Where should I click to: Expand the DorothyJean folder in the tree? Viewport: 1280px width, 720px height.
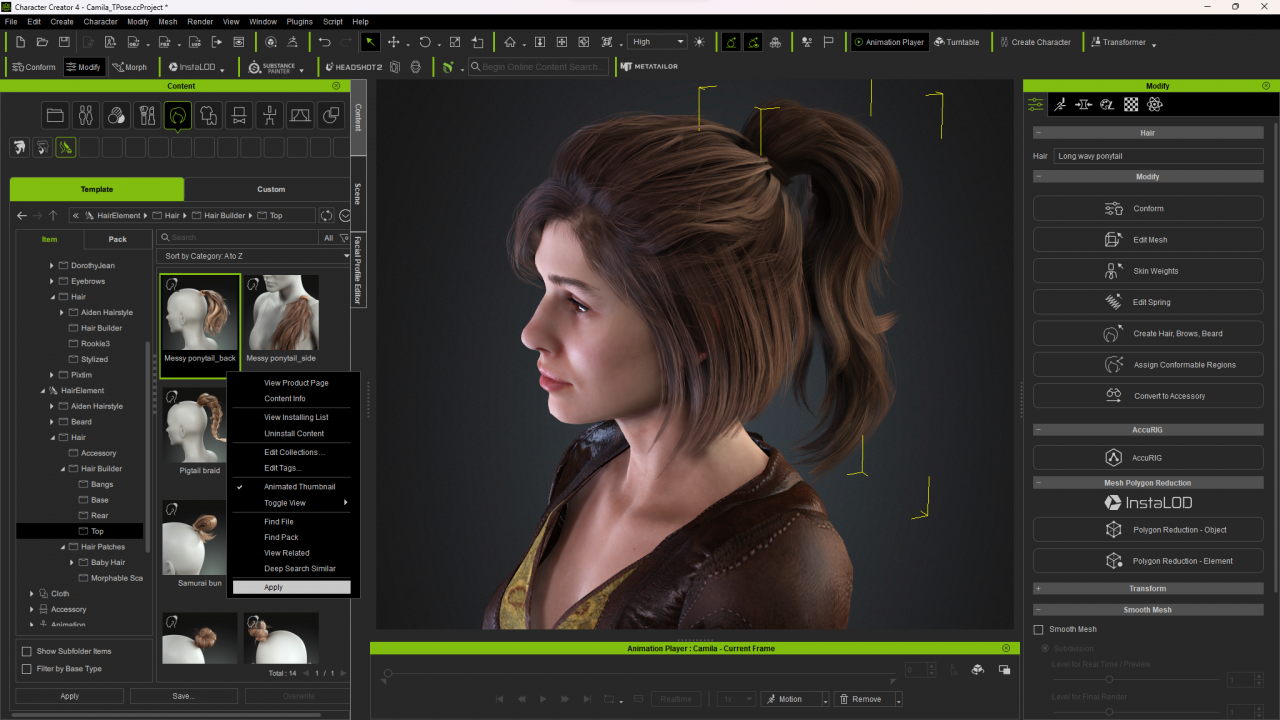(x=52, y=266)
